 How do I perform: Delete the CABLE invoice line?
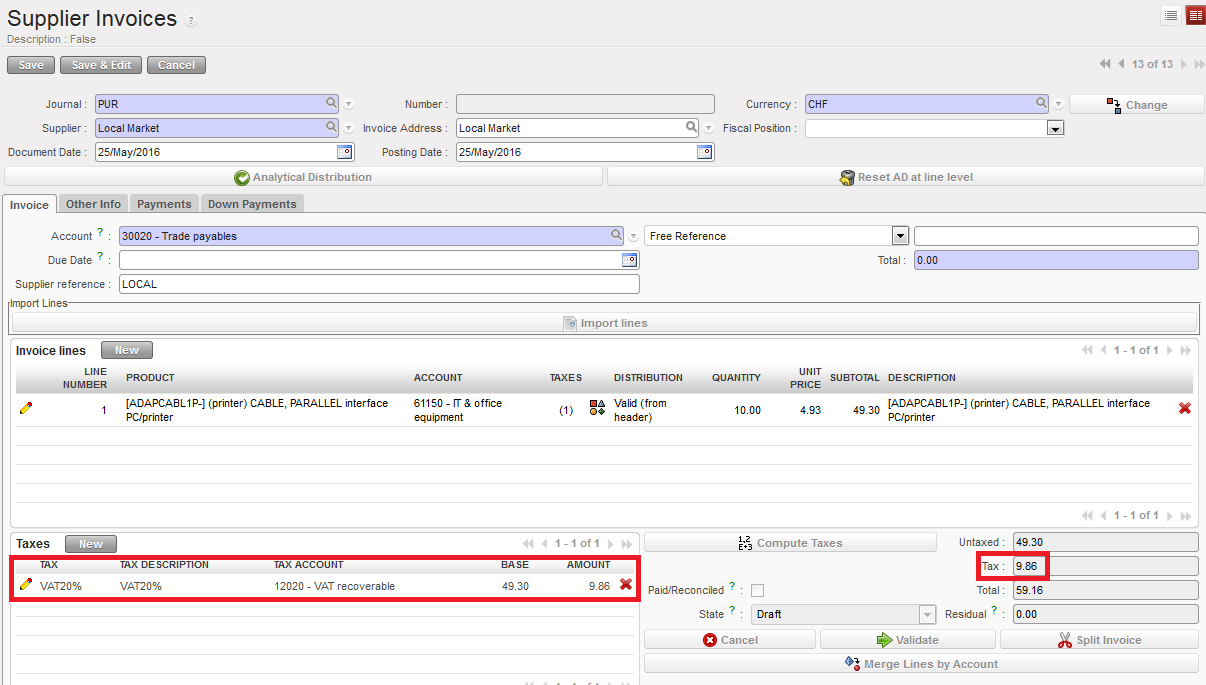(x=1185, y=408)
